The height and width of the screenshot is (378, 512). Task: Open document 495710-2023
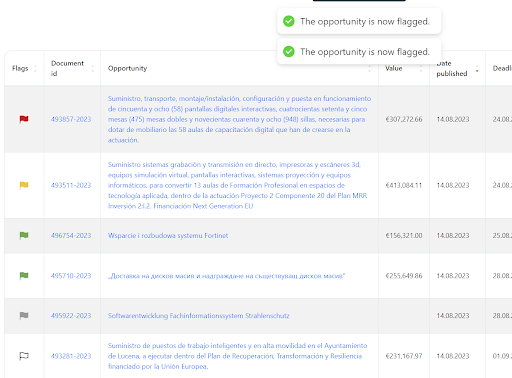tap(71, 276)
